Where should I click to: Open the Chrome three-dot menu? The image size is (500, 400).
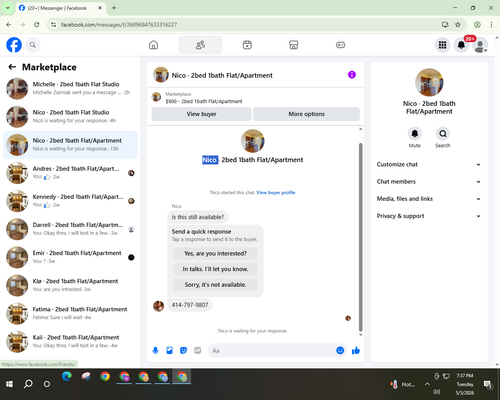pos(491,24)
